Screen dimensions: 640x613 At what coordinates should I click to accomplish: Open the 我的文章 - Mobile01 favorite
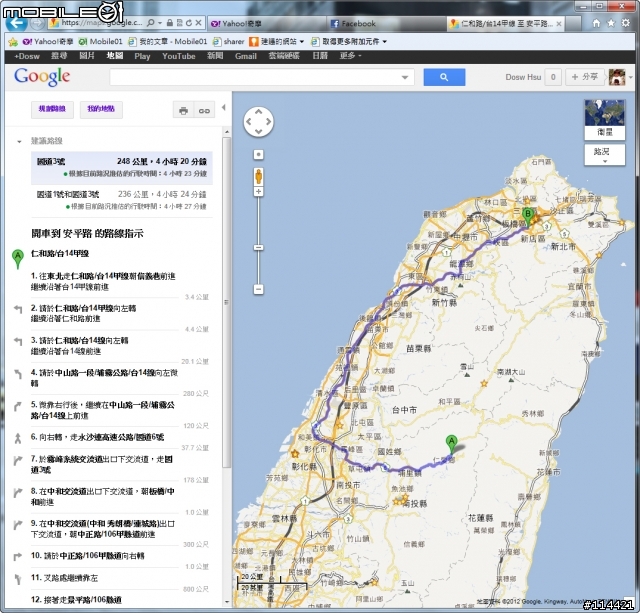click(168, 42)
